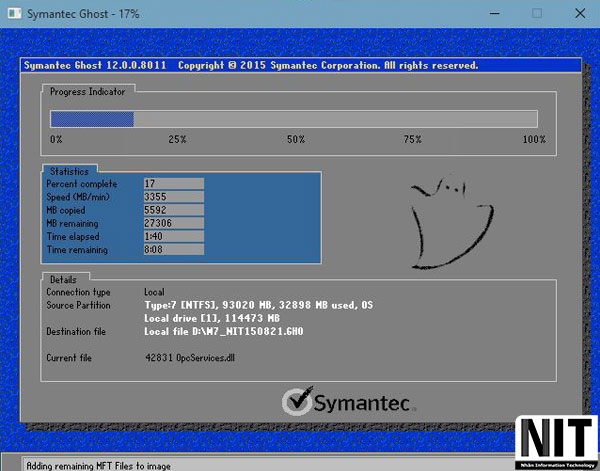The height and width of the screenshot is (471, 600).
Task: Click the MB remaining value 27306
Action: click(174, 223)
